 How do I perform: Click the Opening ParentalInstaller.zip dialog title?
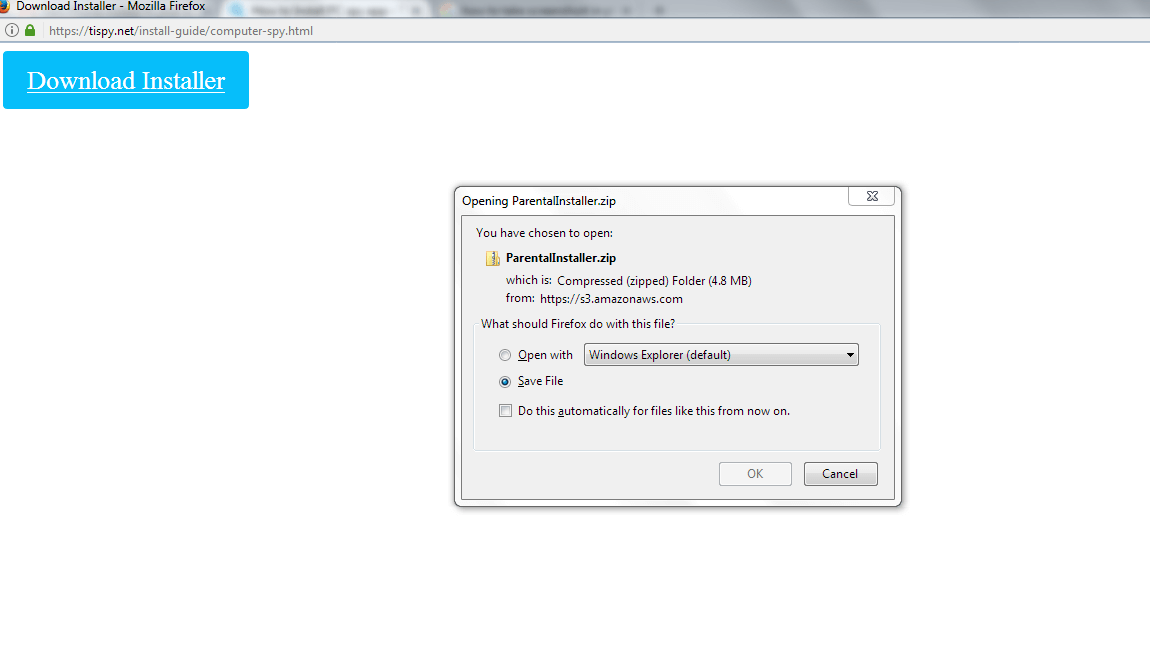click(539, 201)
